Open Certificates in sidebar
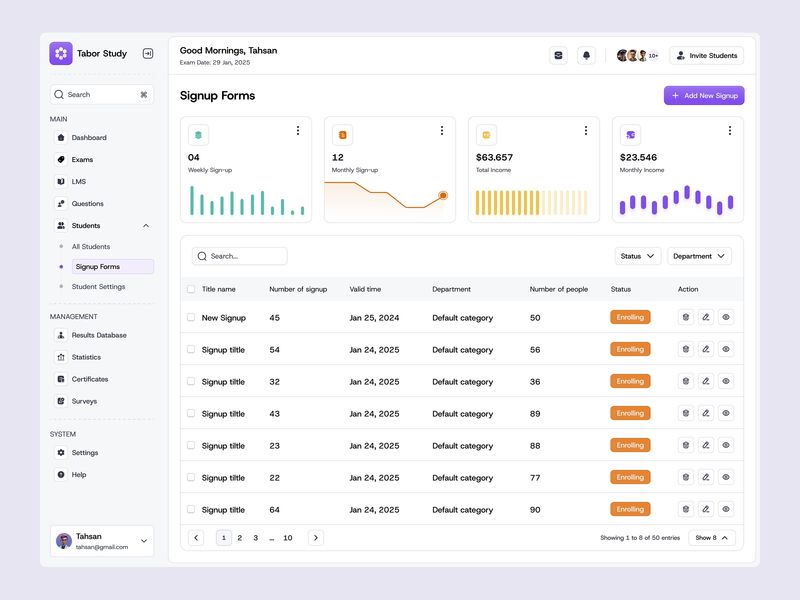The image size is (800, 600). coord(90,379)
